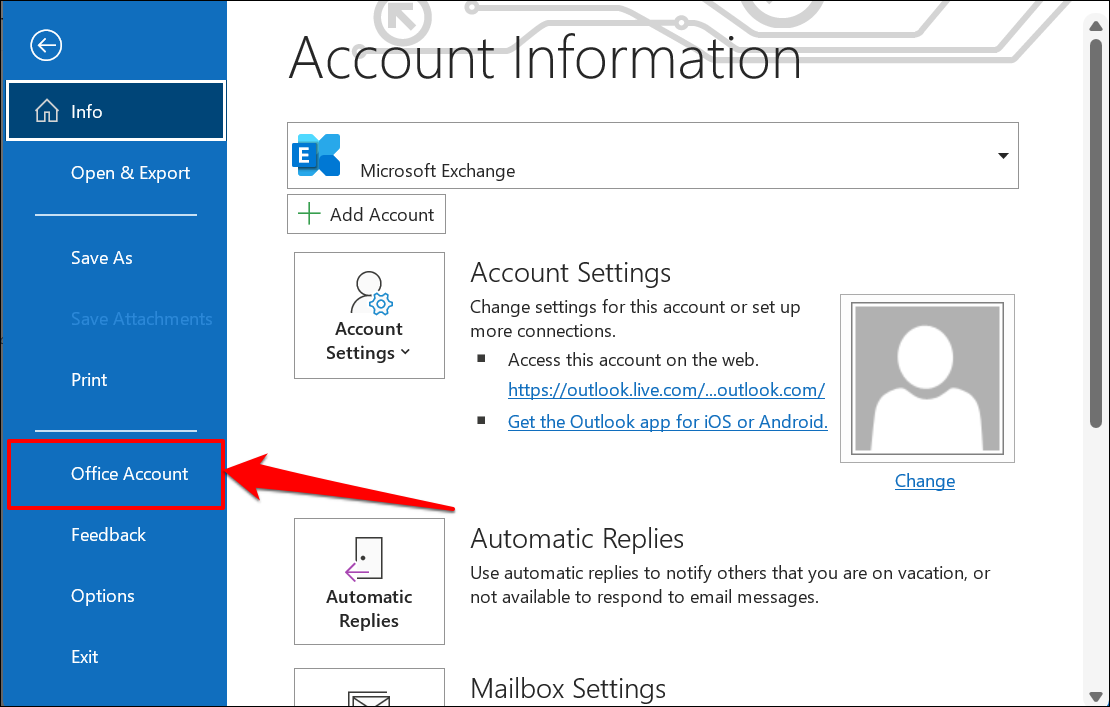Click the Microsoft Exchange logo icon

click(315, 155)
